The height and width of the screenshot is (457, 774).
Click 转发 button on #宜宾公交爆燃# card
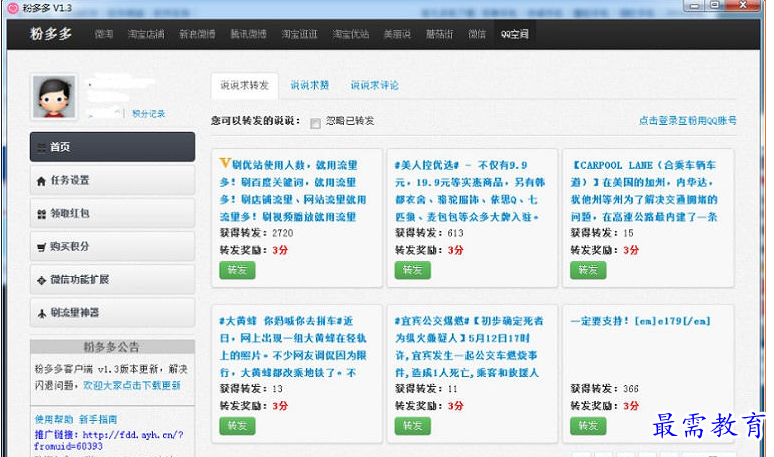[x=413, y=426]
